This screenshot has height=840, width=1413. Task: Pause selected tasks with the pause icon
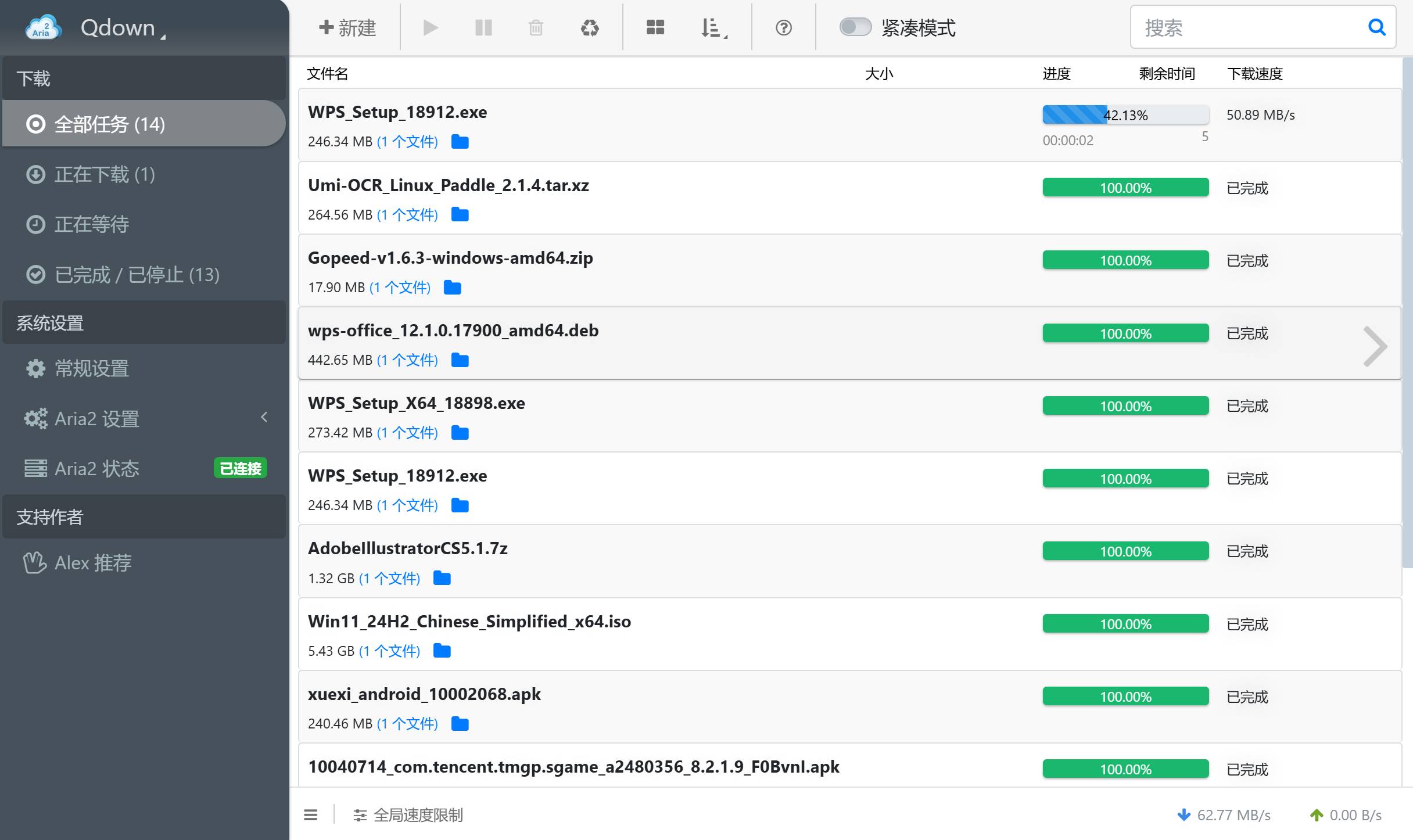483,27
